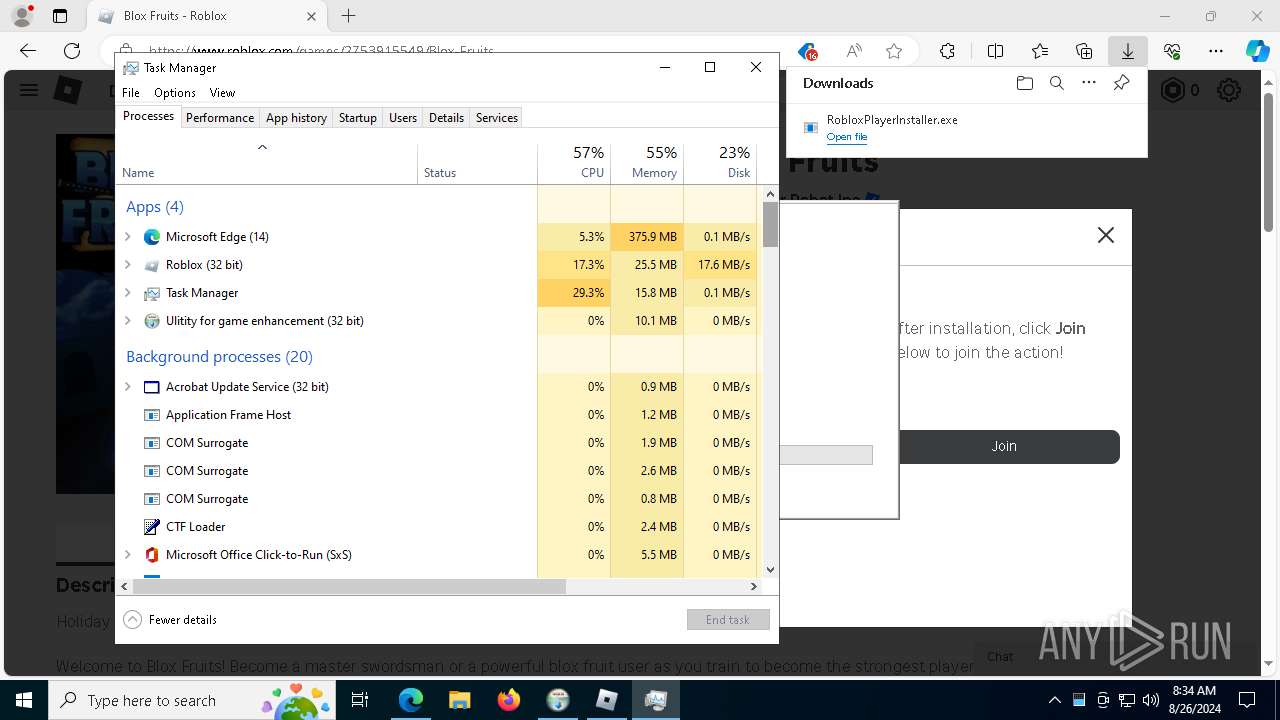Open downloads folder icon in Downloads panel

pos(1024,83)
